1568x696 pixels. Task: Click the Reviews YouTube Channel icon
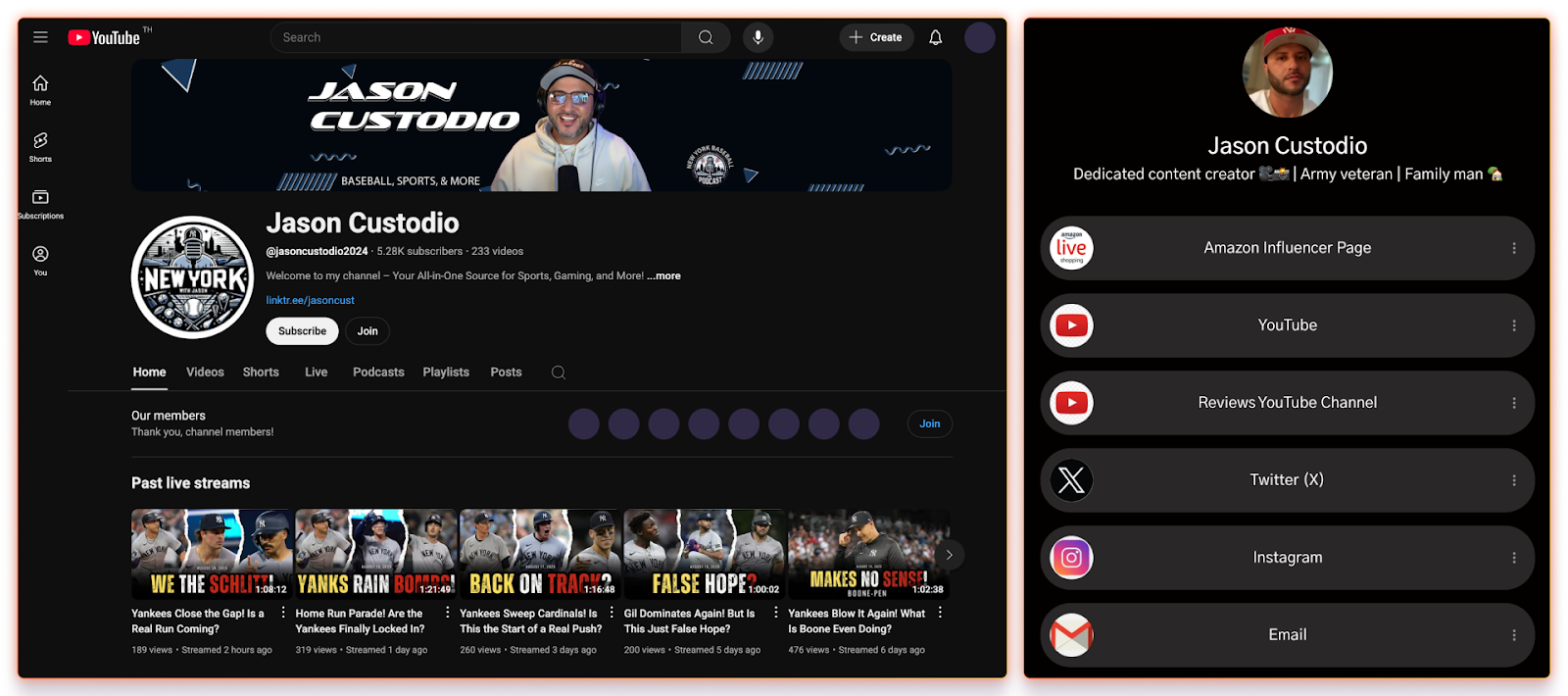click(x=1071, y=403)
